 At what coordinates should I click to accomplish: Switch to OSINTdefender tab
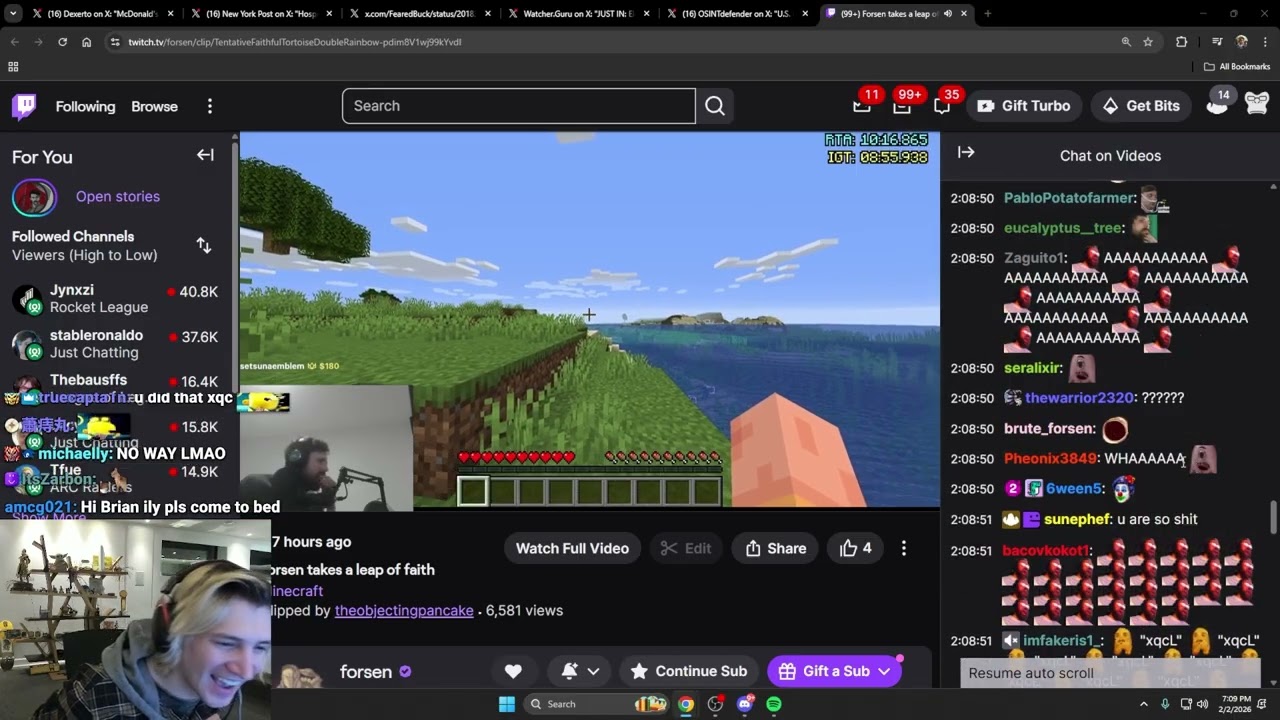click(737, 14)
